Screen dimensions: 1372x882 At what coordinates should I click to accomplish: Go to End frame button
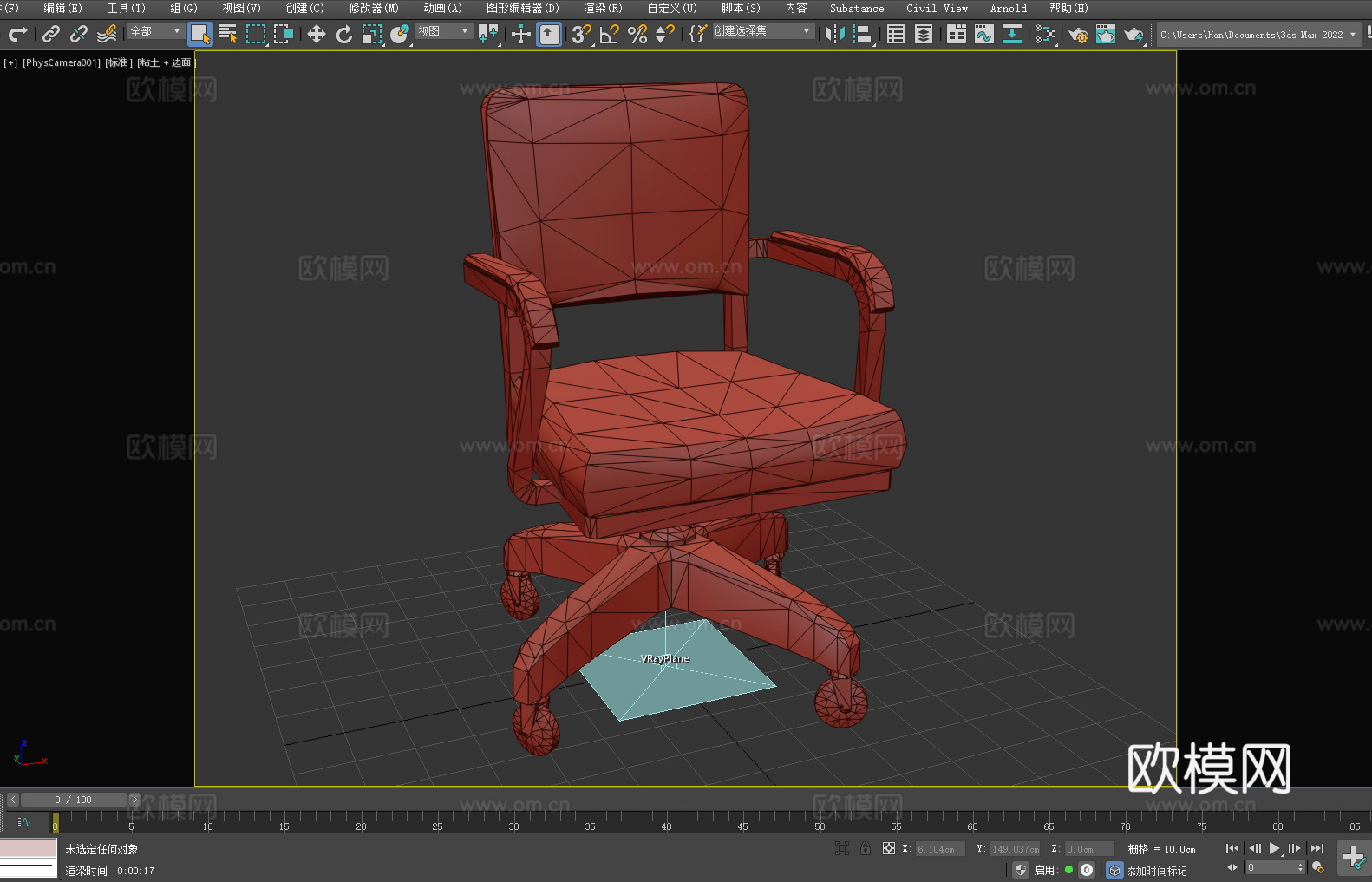tap(1317, 848)
